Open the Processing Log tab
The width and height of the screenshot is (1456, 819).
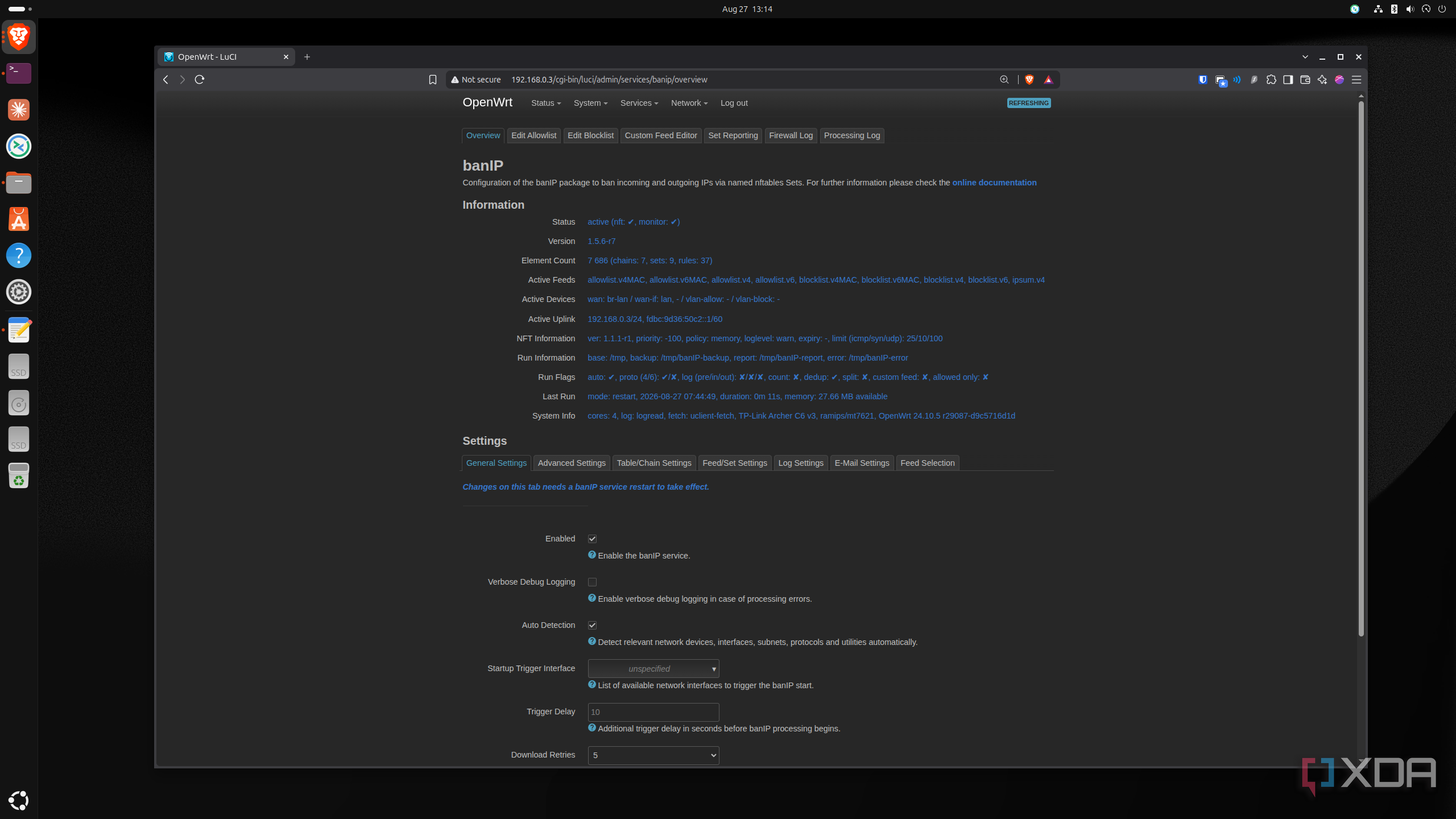[852, 135]
